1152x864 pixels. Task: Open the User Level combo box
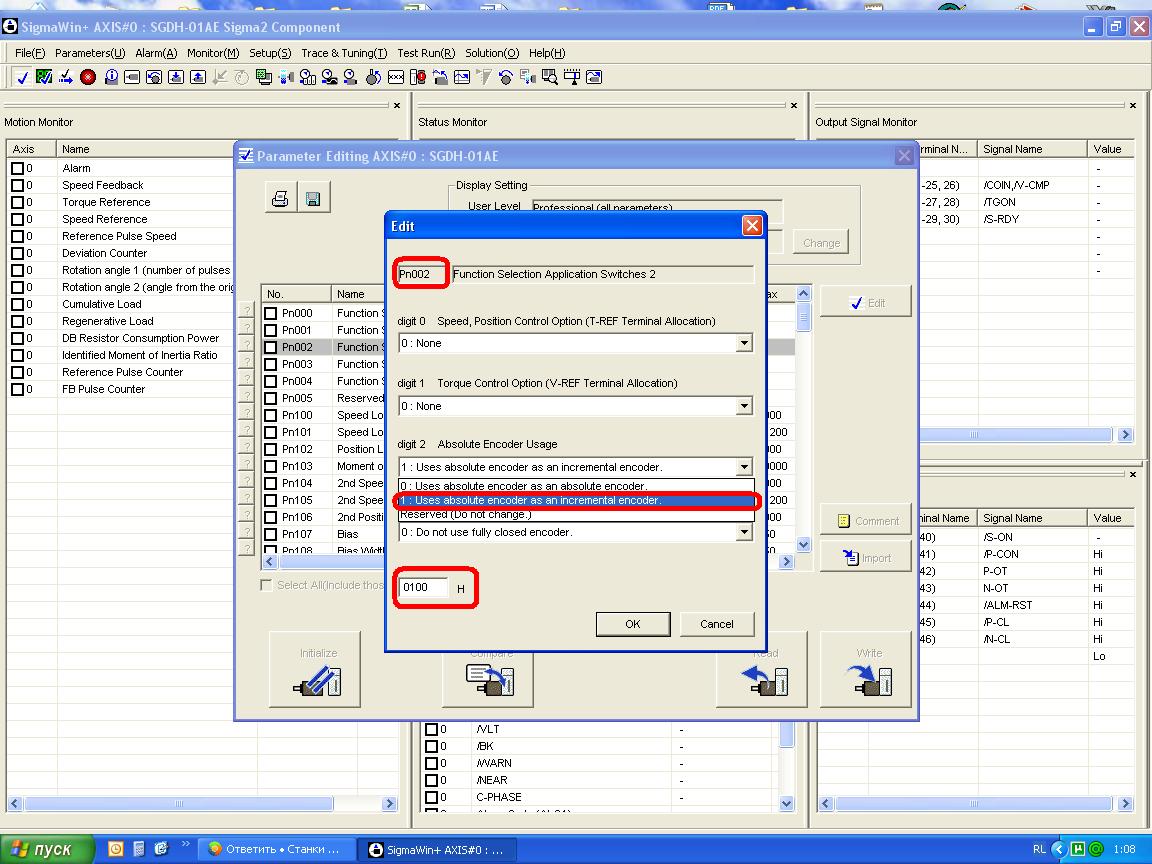(x=656, y=208)
